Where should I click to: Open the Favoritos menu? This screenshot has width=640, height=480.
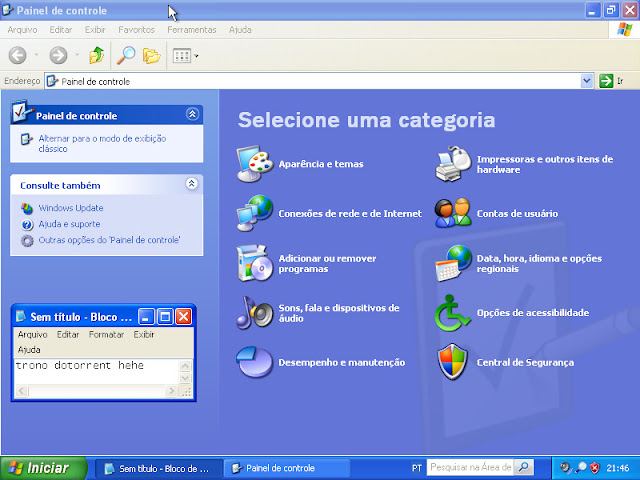click(x=136, y=30)
